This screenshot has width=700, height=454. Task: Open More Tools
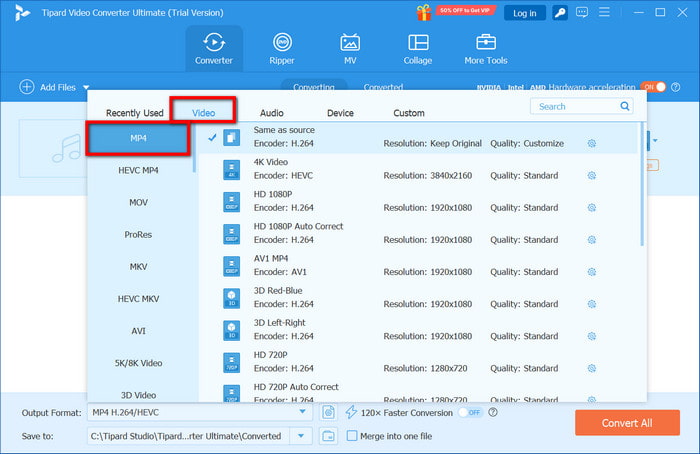click(x=486, y=48)
